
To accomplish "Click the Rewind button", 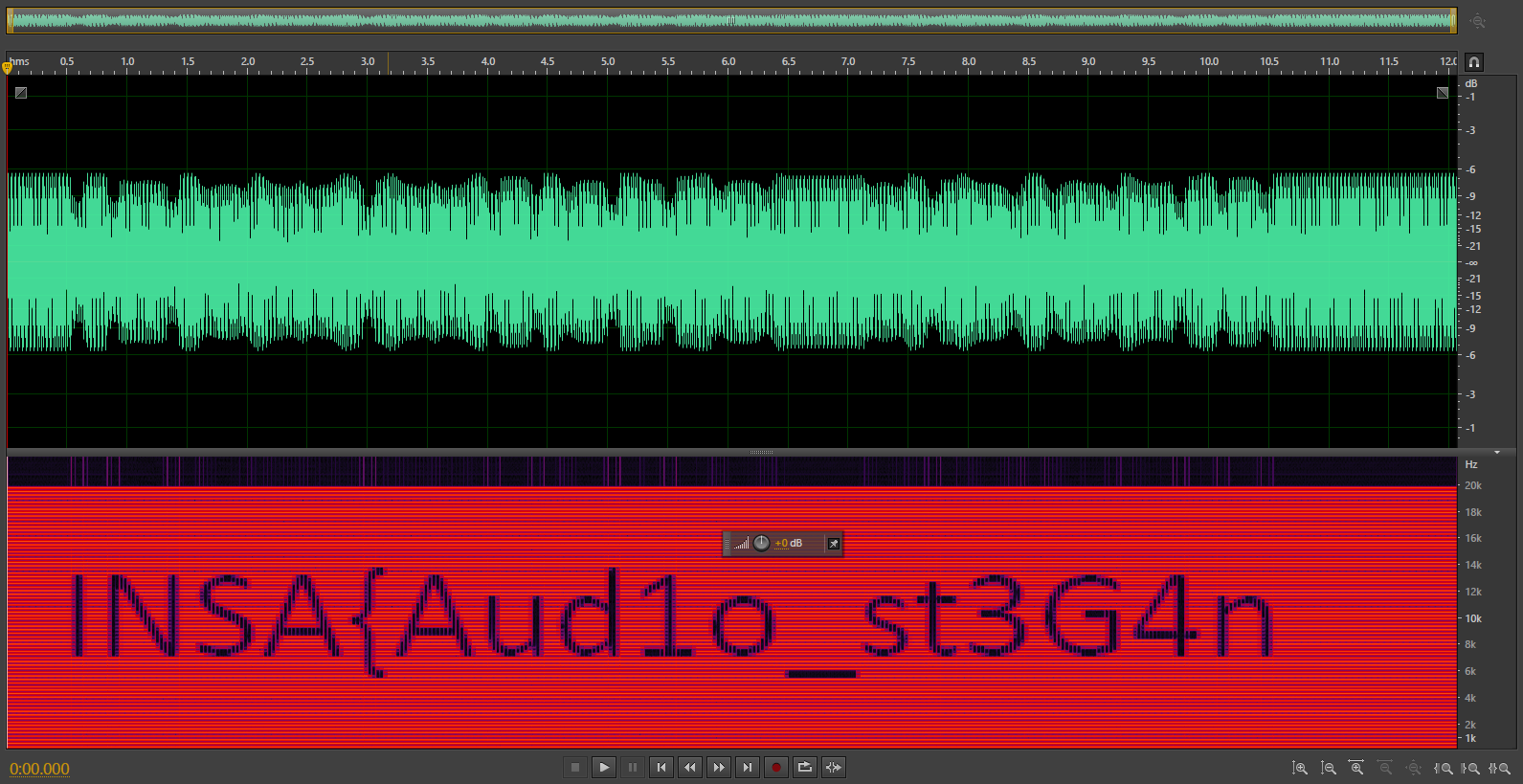I will 690,767.
